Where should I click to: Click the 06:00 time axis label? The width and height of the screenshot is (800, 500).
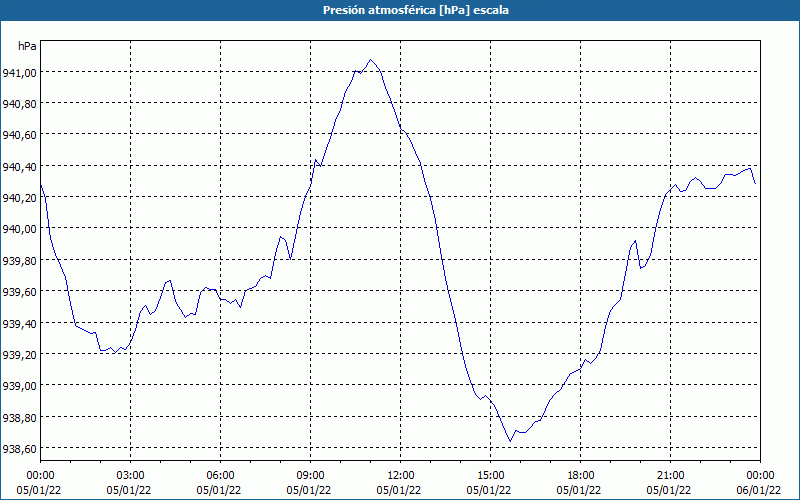[x=220, y=476]
